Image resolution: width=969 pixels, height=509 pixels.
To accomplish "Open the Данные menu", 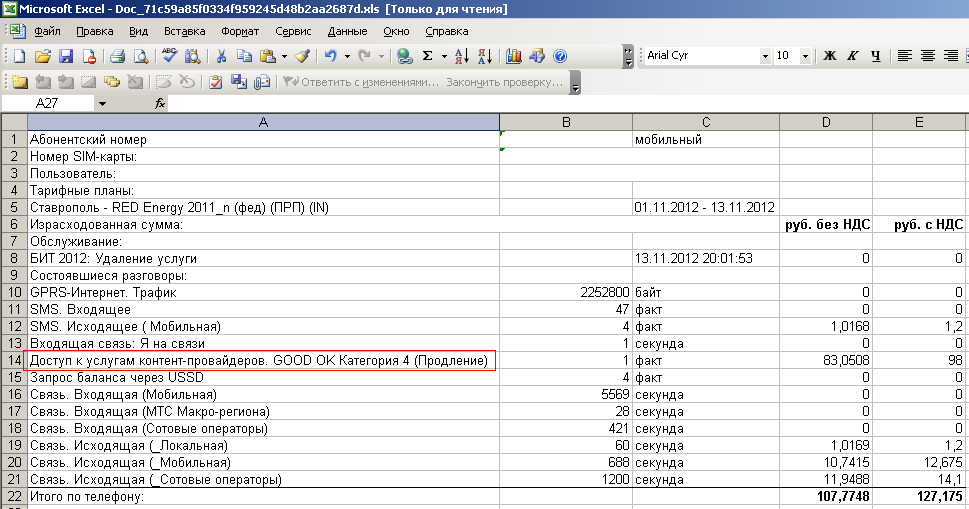I will (x=347, y=31).
